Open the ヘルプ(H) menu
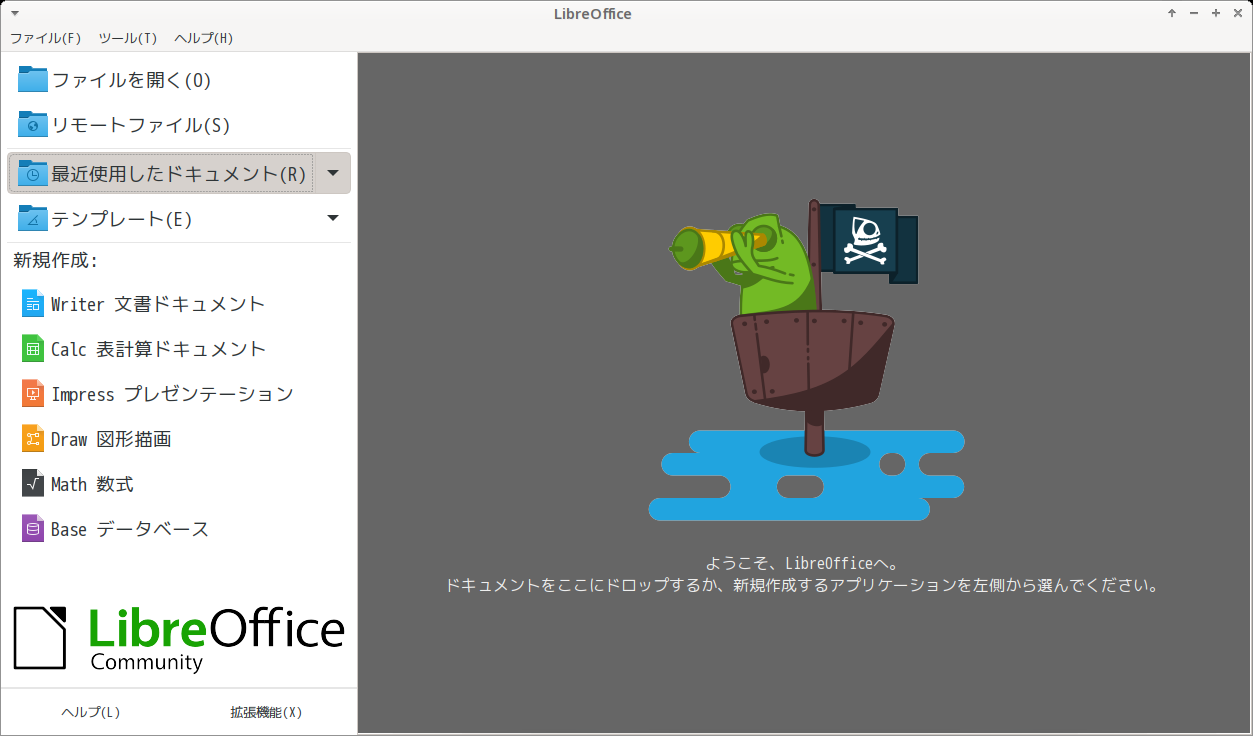The height and width of the screenshot is (736, 1253). 203,38
